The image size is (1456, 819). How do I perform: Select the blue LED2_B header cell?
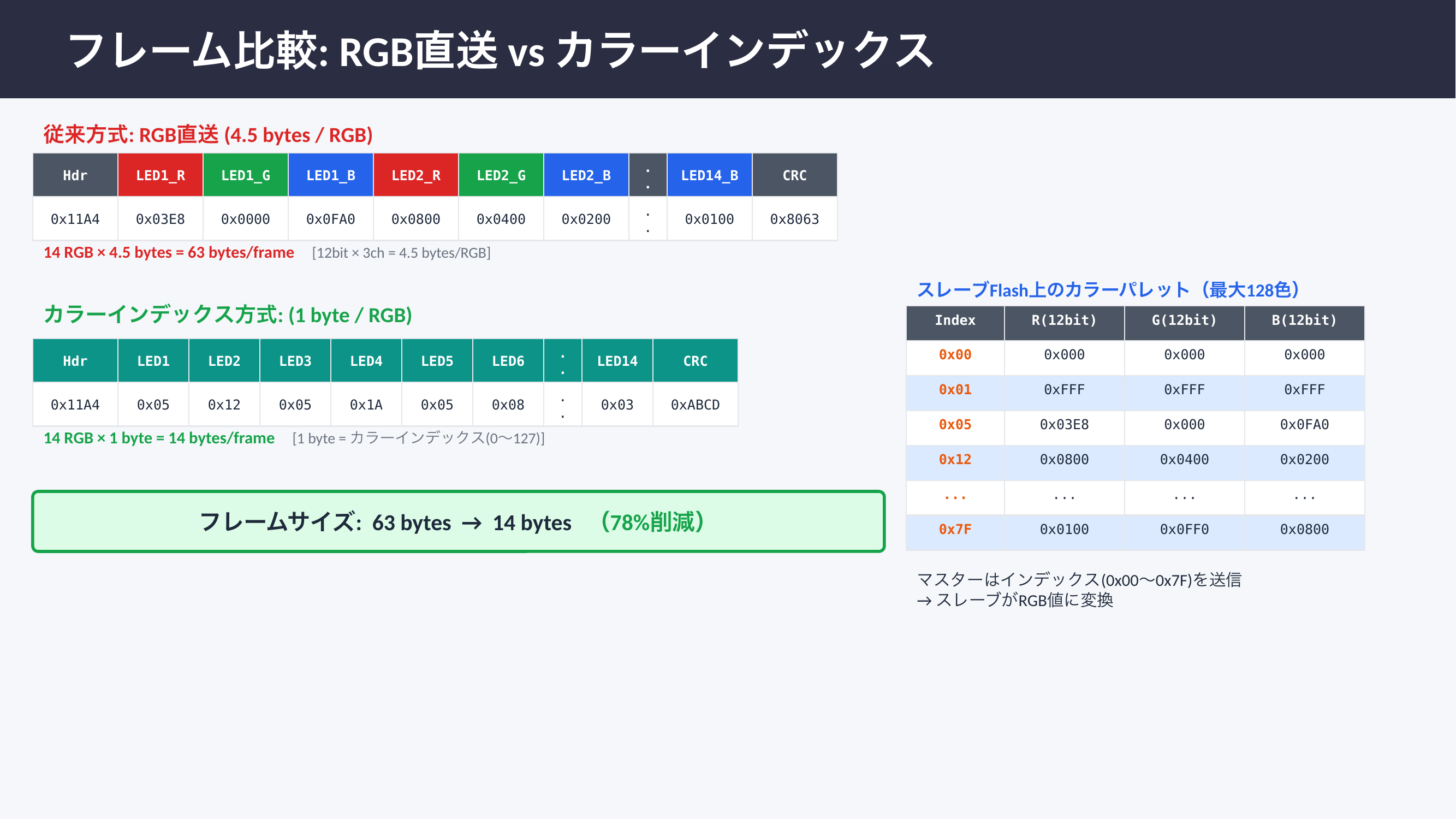point(586,175)
